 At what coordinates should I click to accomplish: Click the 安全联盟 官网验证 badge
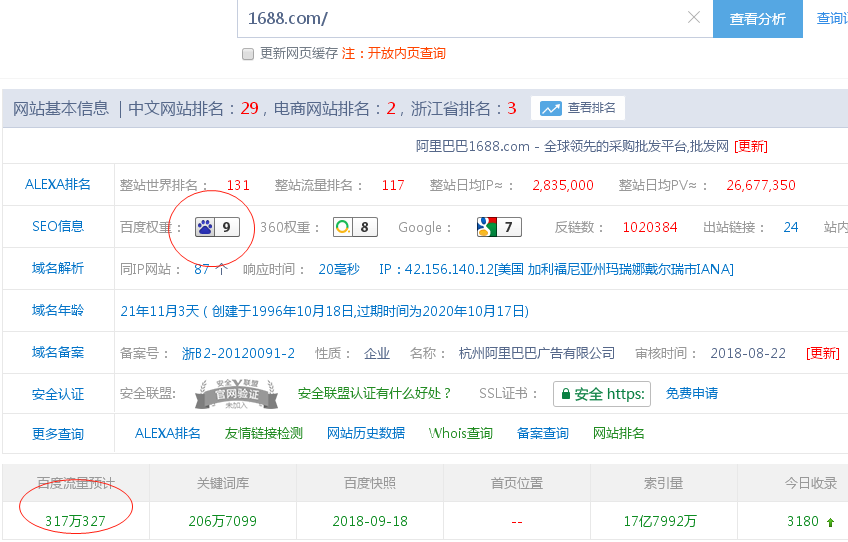tap(236, 394)
